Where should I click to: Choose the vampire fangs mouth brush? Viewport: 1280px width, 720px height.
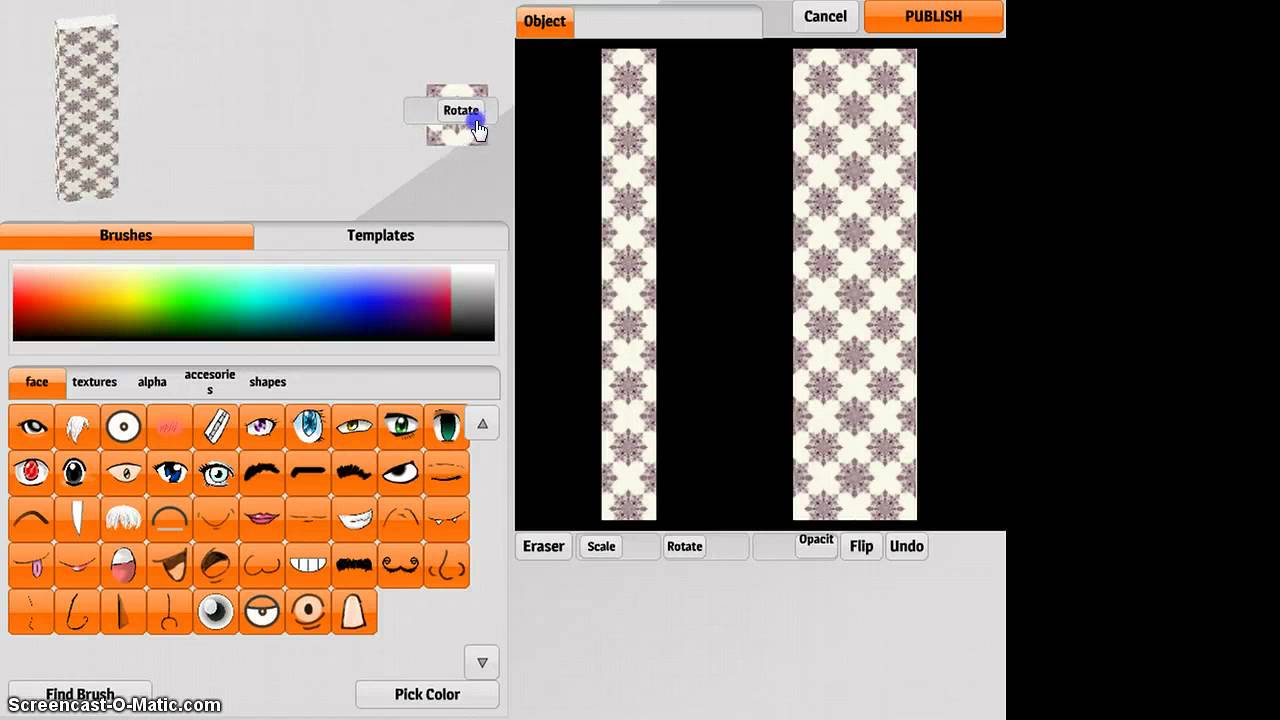tap(445, 519)
